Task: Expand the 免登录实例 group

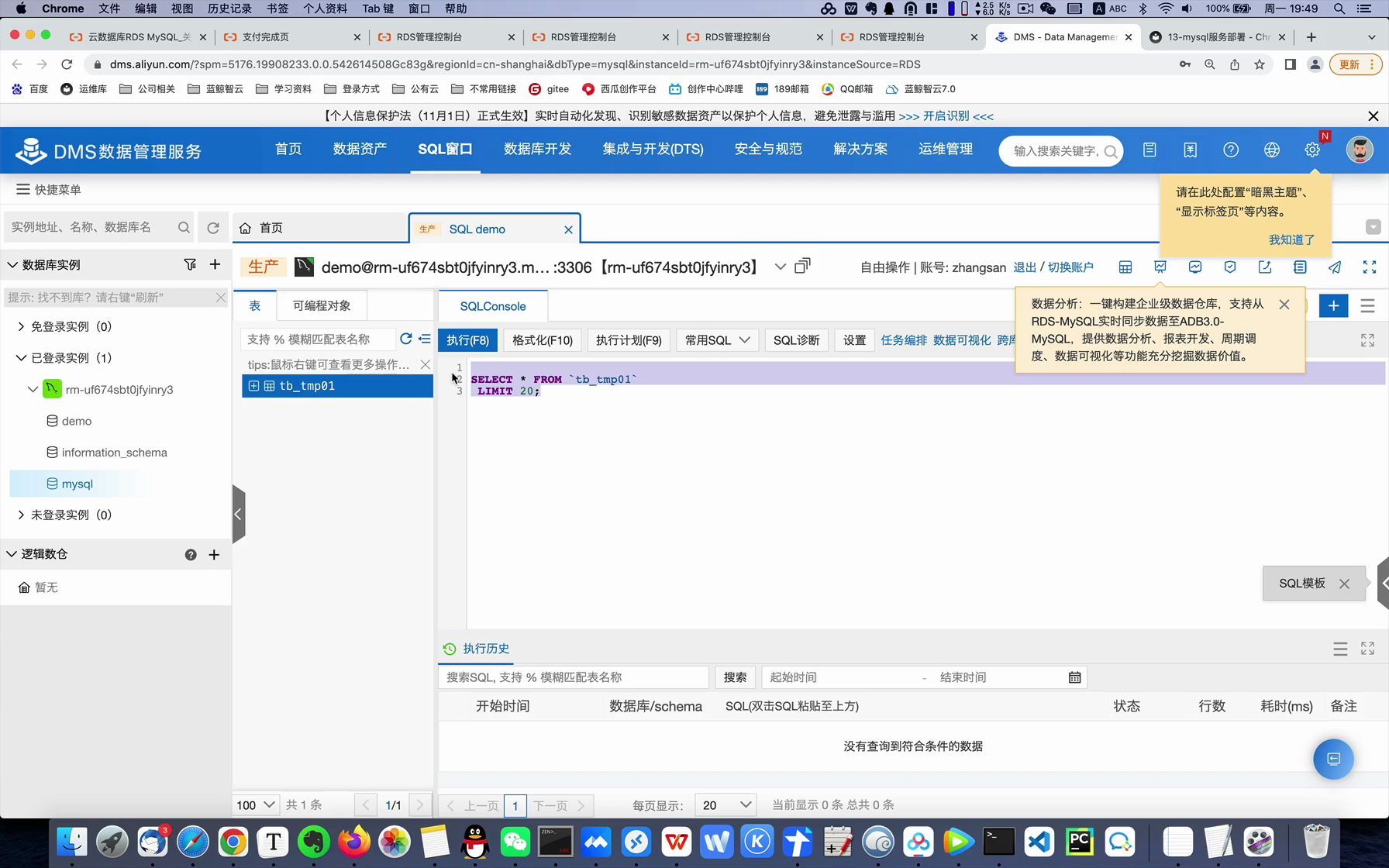Action: click(x=21, y=327)
